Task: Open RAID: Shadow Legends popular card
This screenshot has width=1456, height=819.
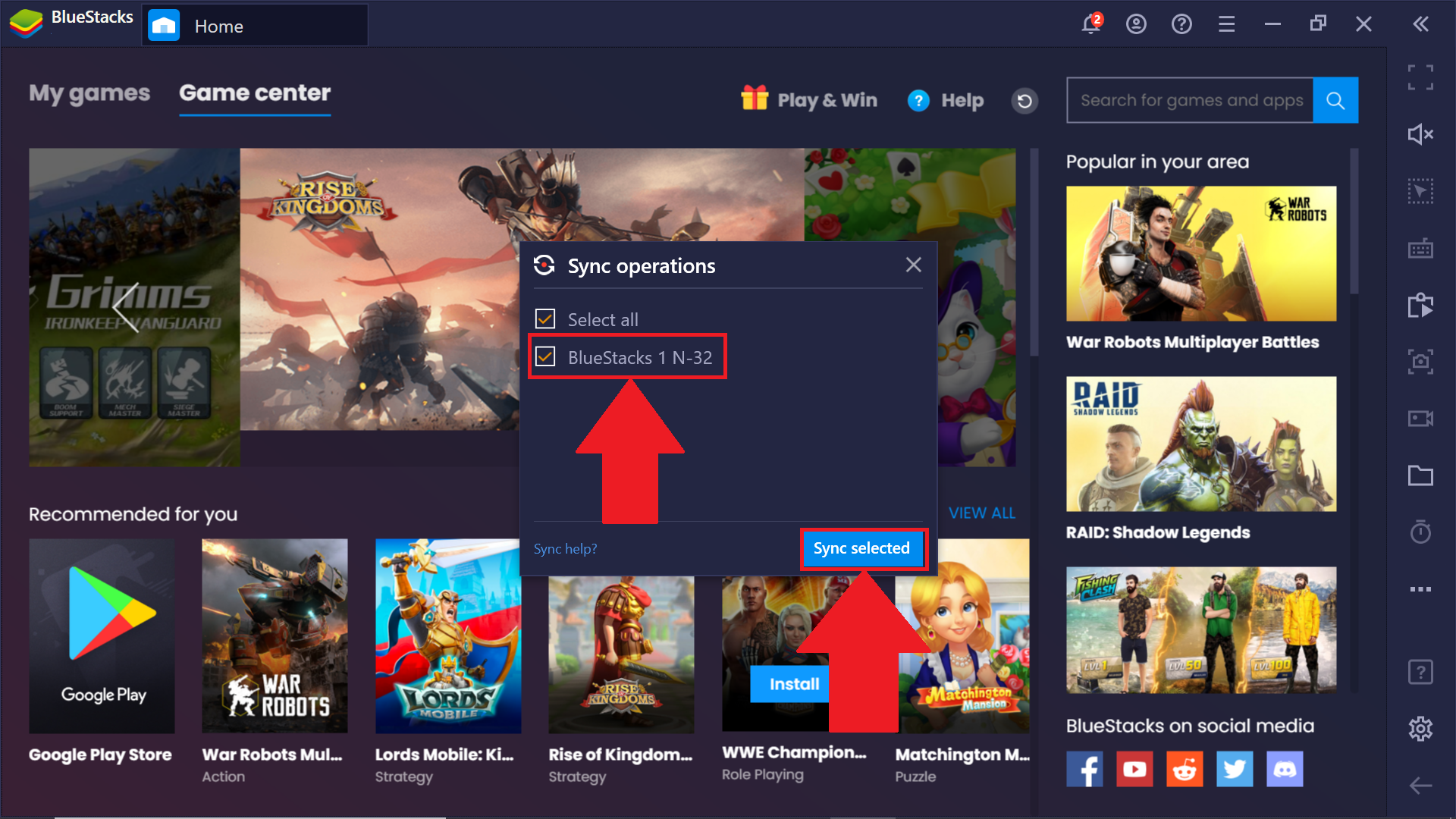Action: click(1201, 444)
